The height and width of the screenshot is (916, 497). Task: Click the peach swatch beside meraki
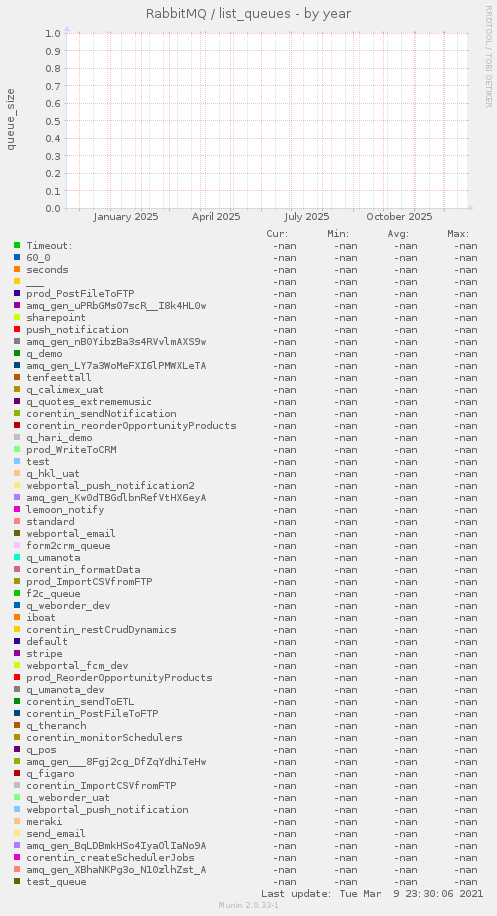pyautogui.click(x=17, y=821)
